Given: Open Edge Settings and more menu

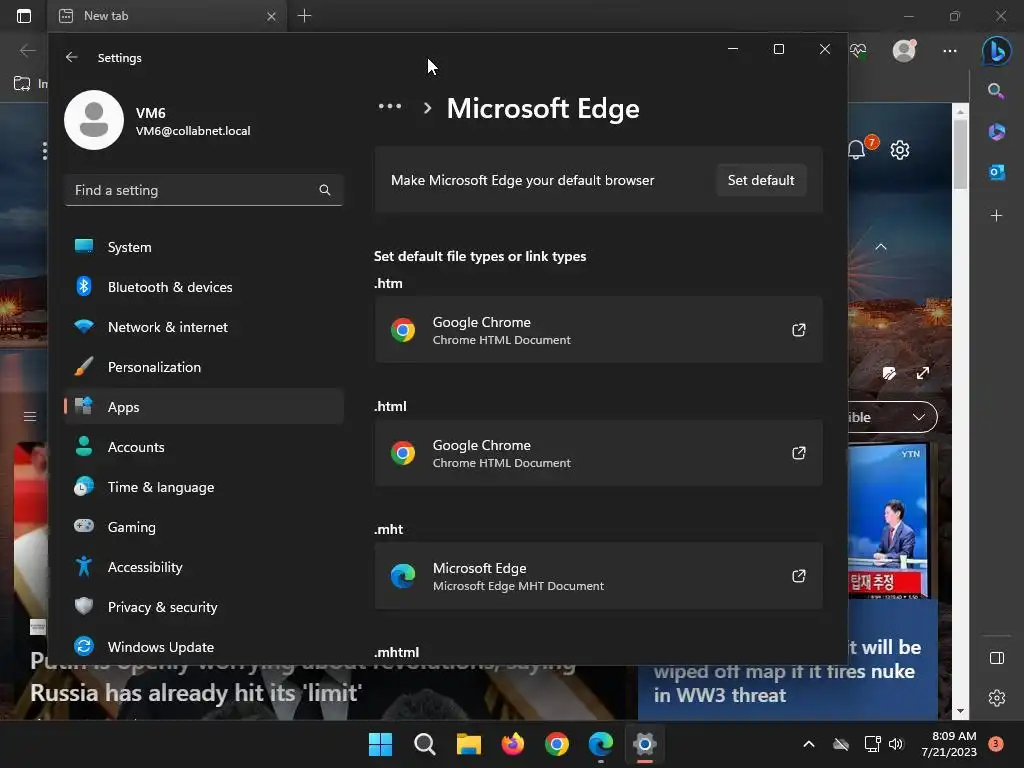Looking at the screenshot, I should click(950, 51).
